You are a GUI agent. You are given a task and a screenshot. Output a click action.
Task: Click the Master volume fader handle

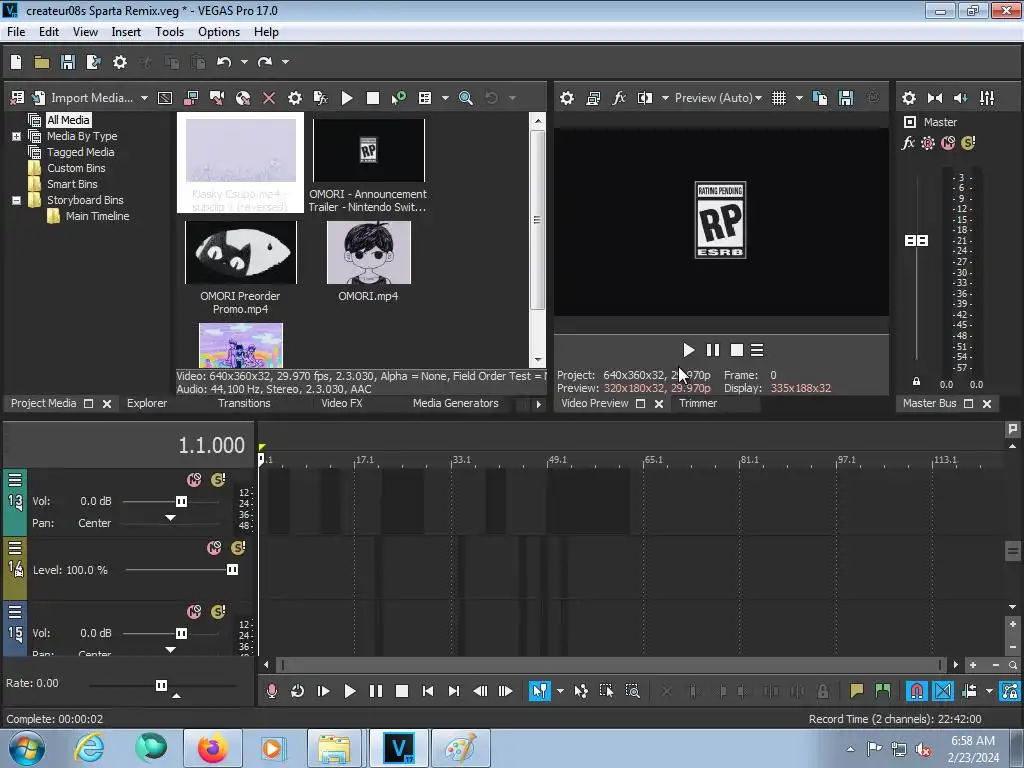916,240
